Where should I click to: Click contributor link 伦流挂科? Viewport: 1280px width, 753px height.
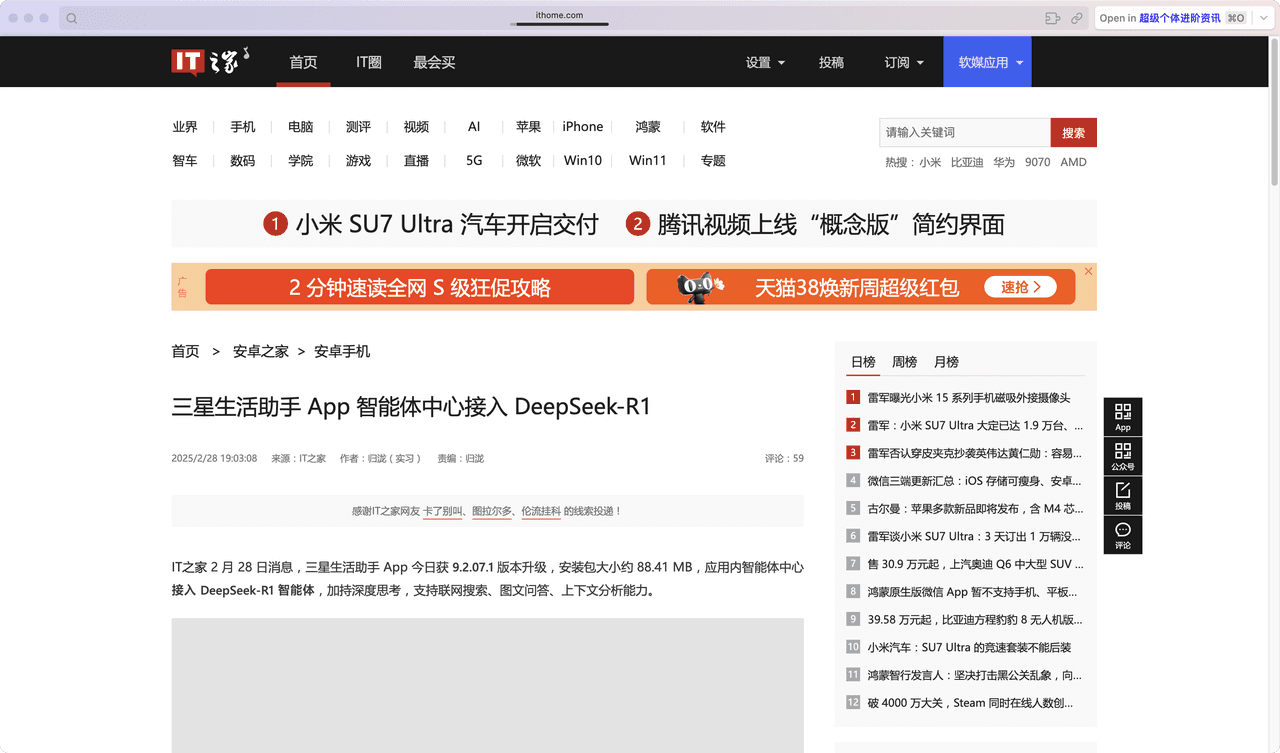click(x=541, y=511)
